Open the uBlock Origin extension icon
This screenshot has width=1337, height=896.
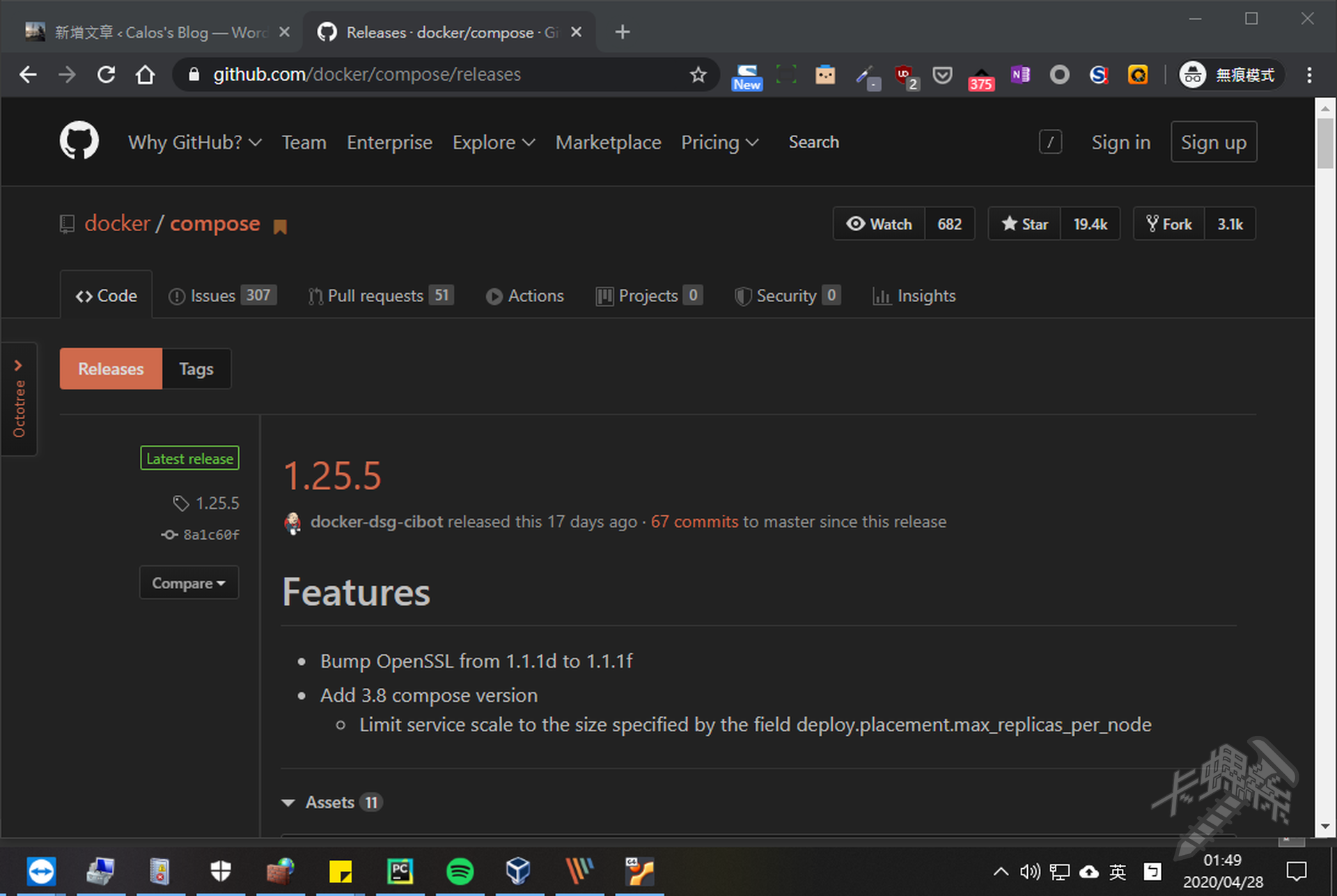pyautogui.click(x=904, y=74)
